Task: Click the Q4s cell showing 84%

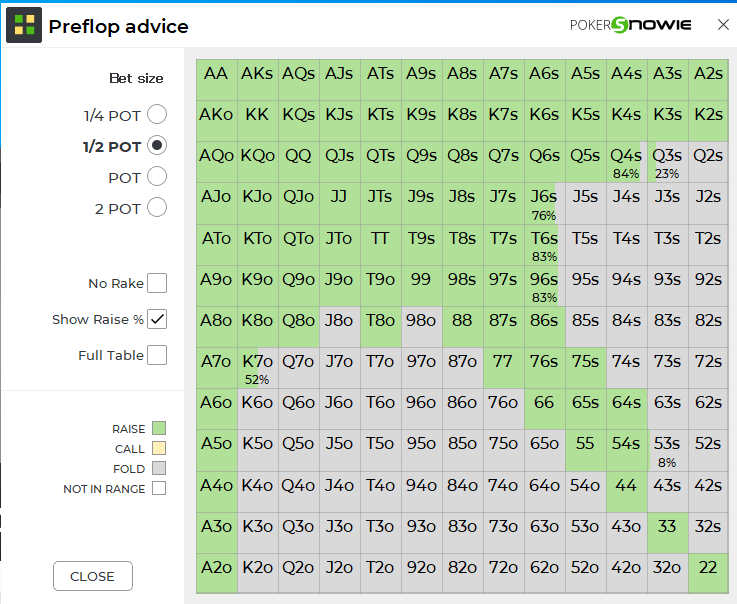Action: (626, 161)
